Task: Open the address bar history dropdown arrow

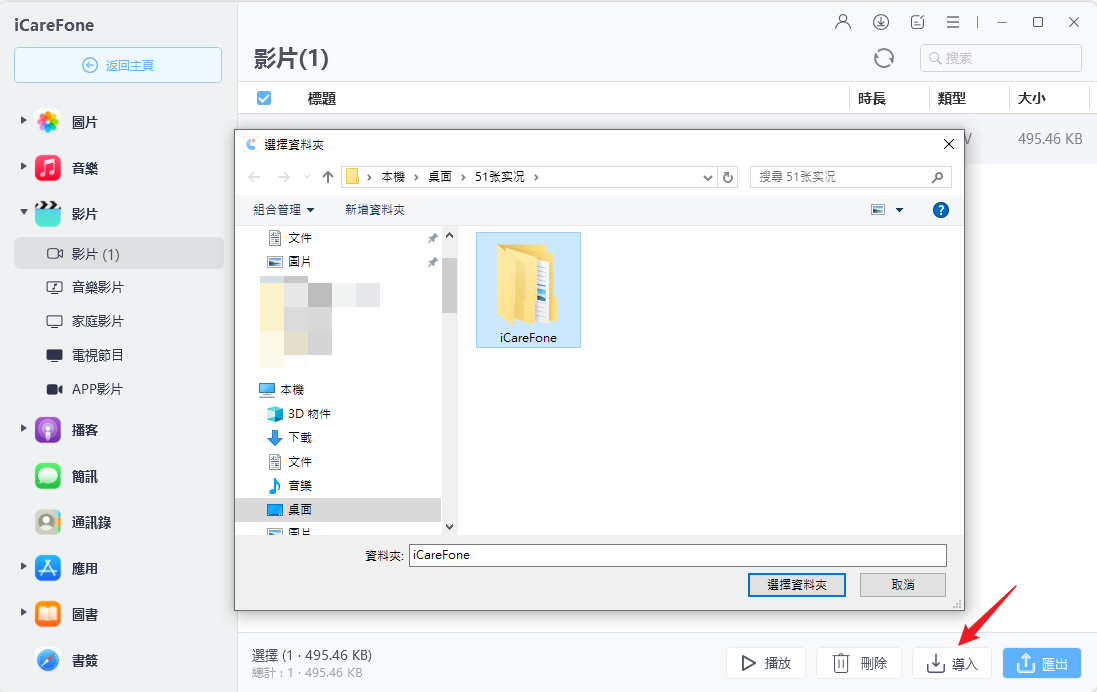Action: click(707, 178)
